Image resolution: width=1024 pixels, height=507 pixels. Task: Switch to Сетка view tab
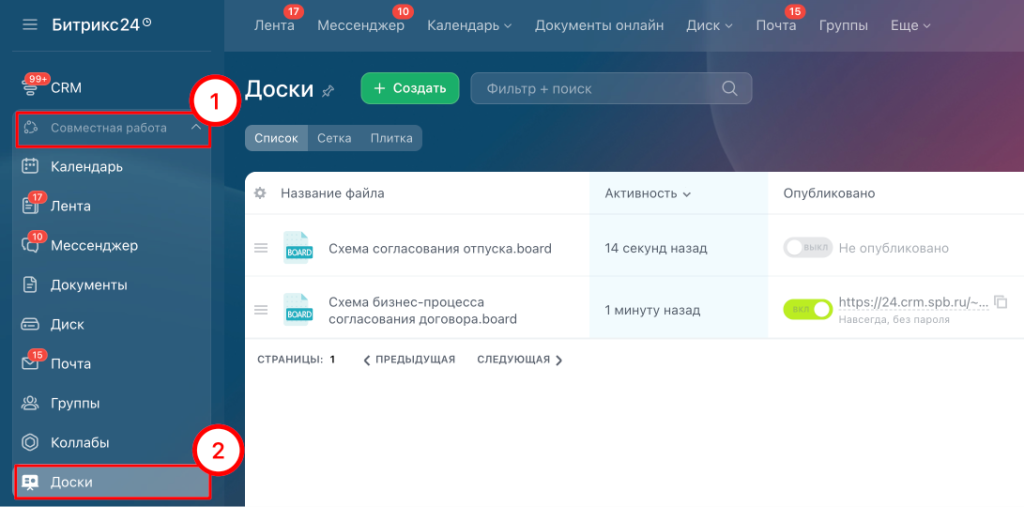pyautogui.click(x=334, y=138)
